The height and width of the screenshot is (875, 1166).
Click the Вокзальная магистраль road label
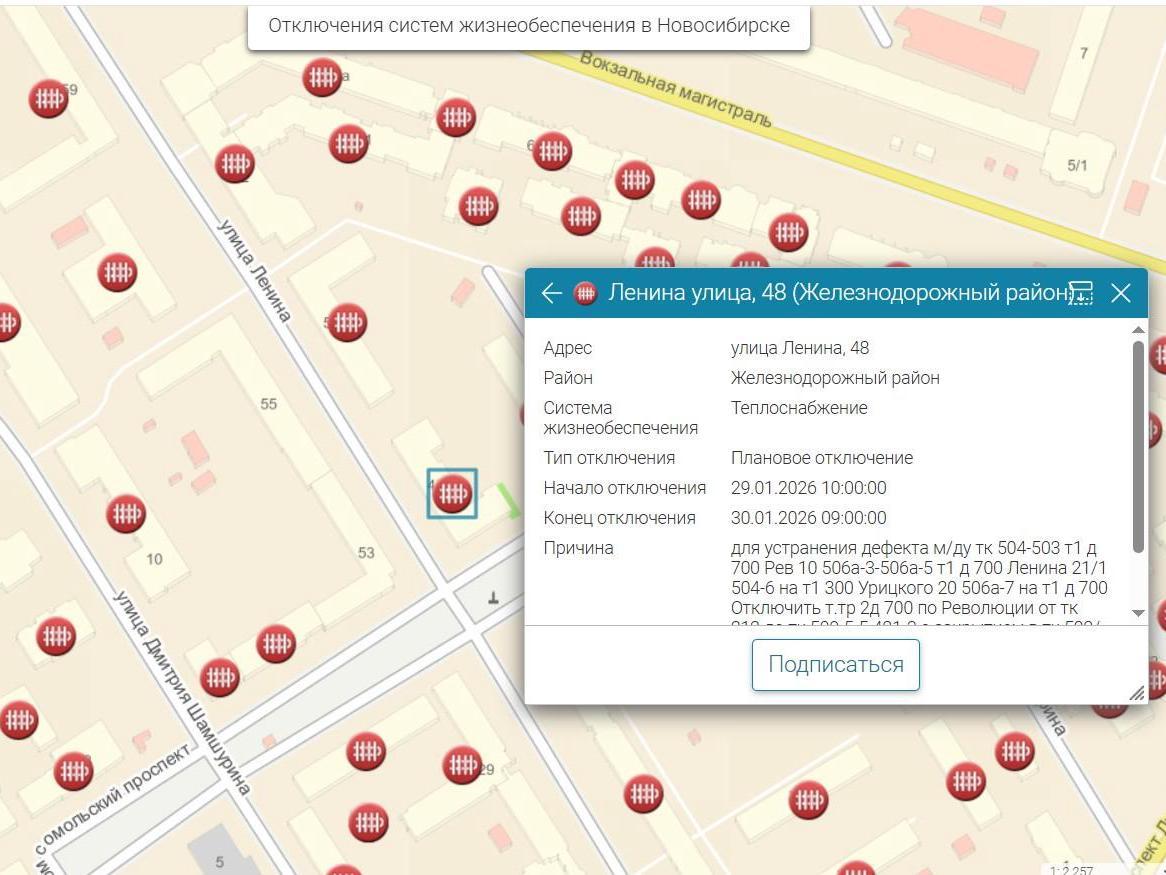(x=676, y=89)
